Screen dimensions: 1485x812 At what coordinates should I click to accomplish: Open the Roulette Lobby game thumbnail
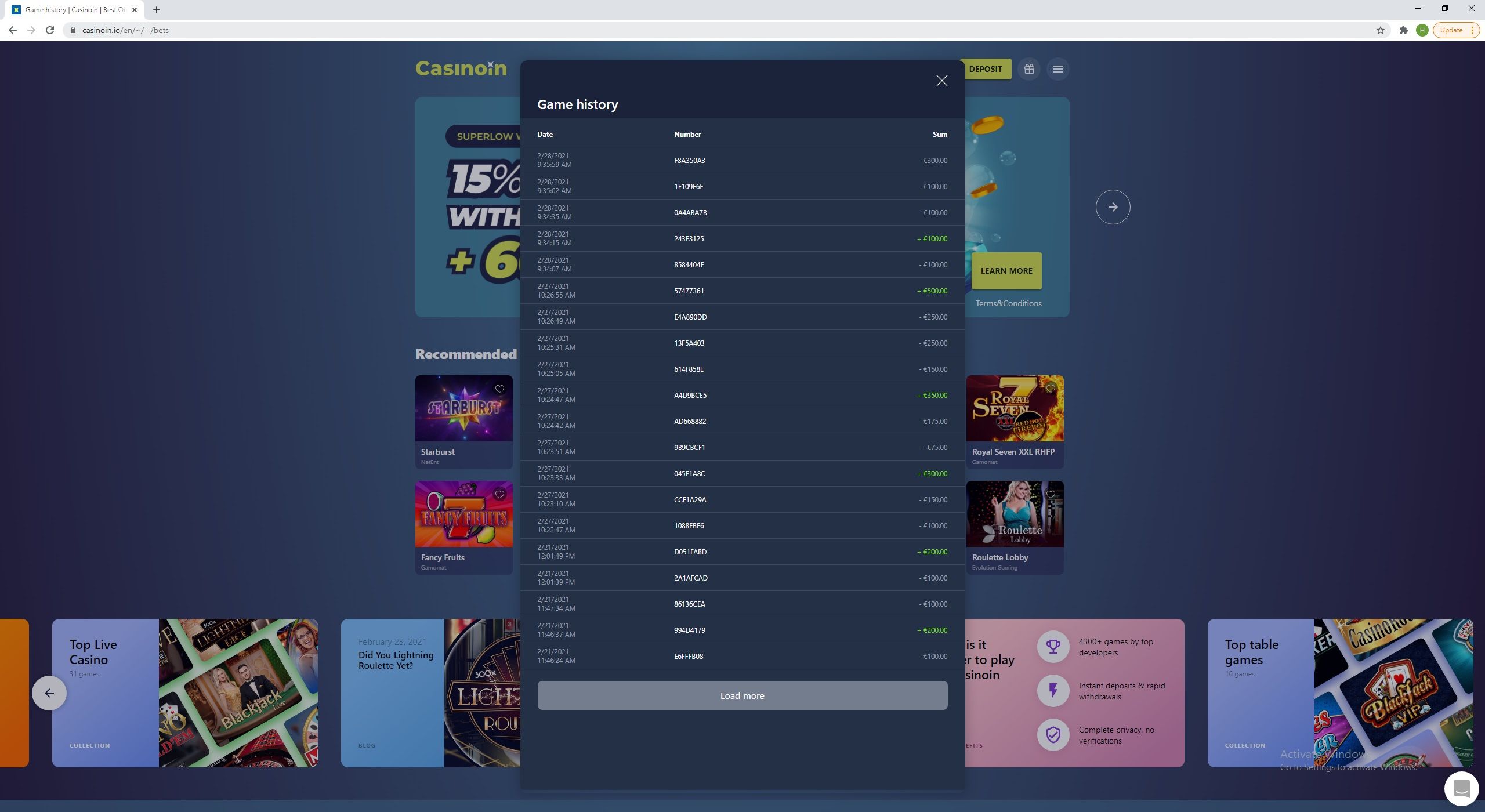click(1015, 514)
